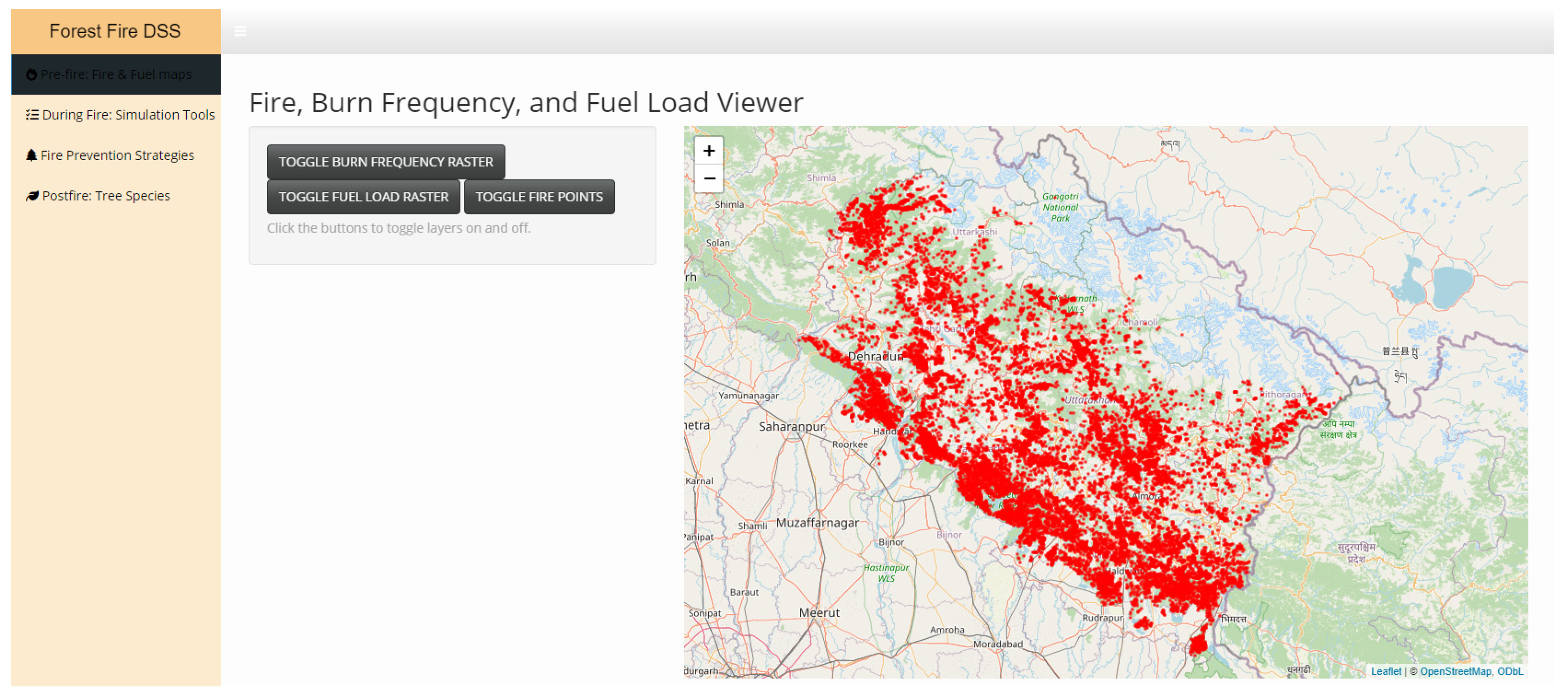Screen dimensions: 1568x697
Task: Click the Sonipat map label
Action: (x=705, y=613)
